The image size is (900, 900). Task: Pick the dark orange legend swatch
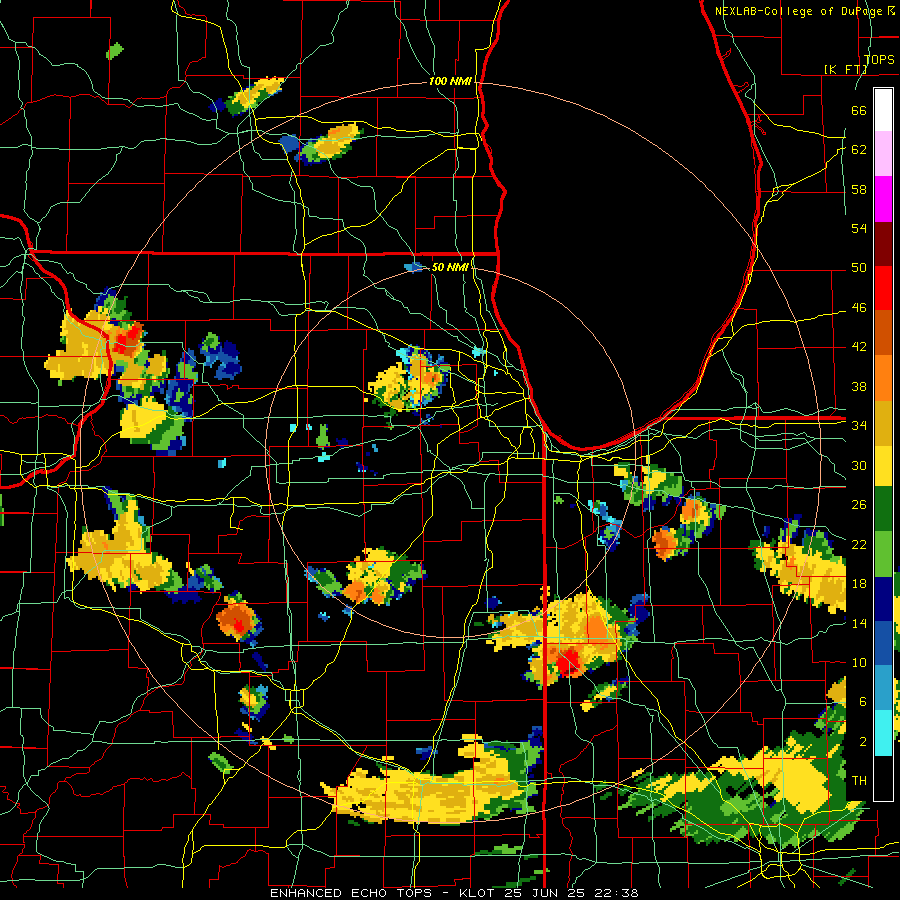(883, 332)
